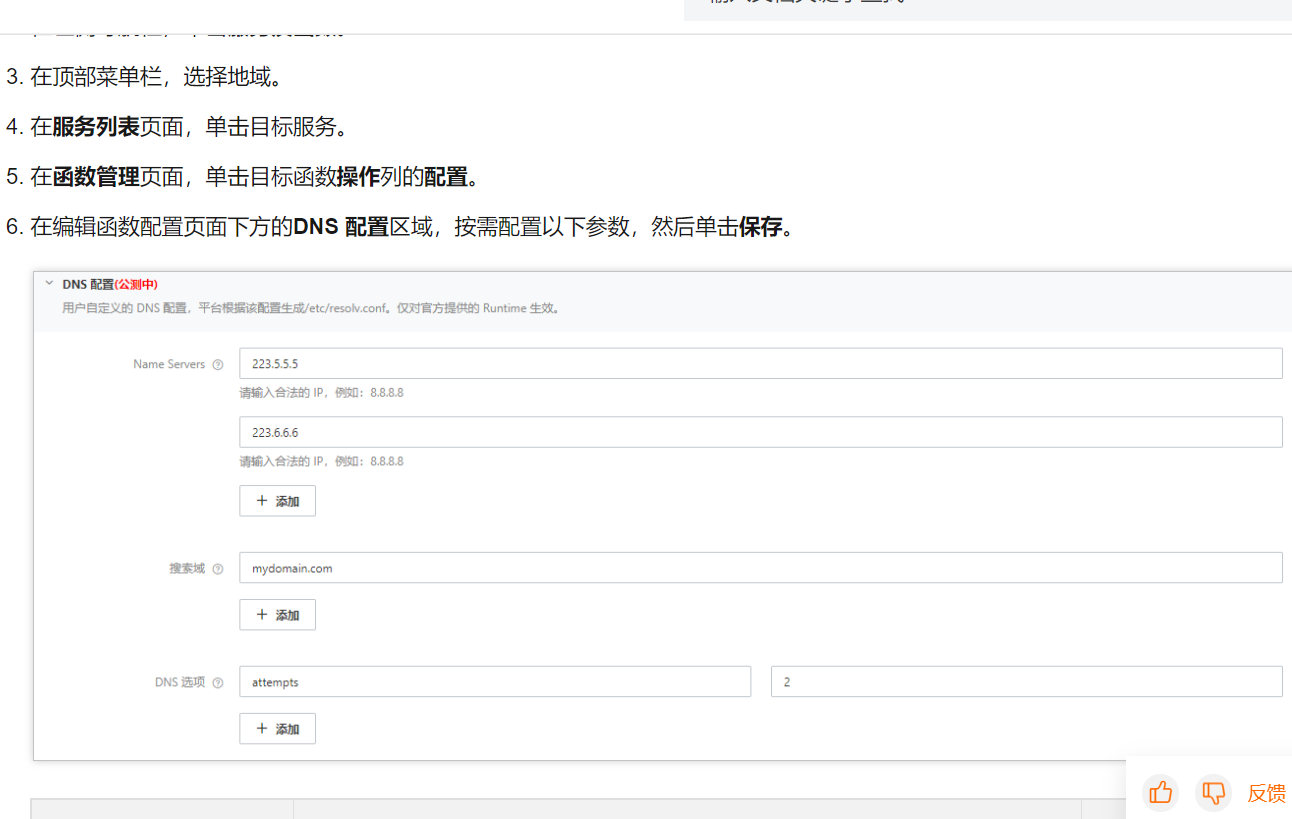The height and width of the screenshot is (819, 1292).
Task: Click the bold 保存 text in step 6
Action: pos(760,227)
